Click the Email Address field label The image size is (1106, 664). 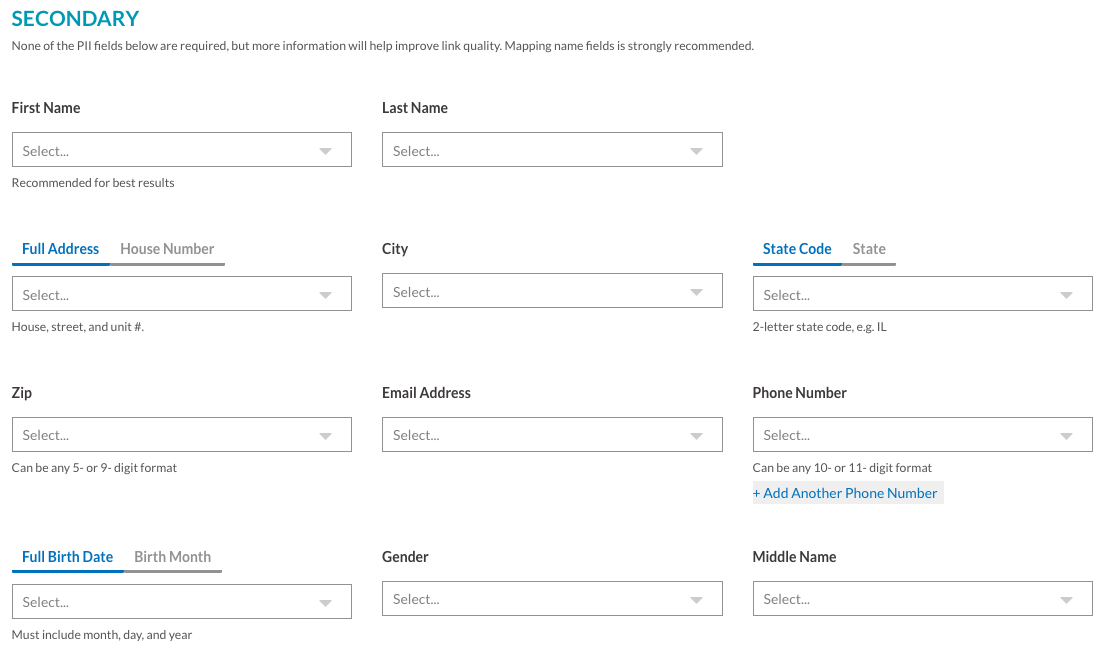pyautogui.click(x=426, y=393)
